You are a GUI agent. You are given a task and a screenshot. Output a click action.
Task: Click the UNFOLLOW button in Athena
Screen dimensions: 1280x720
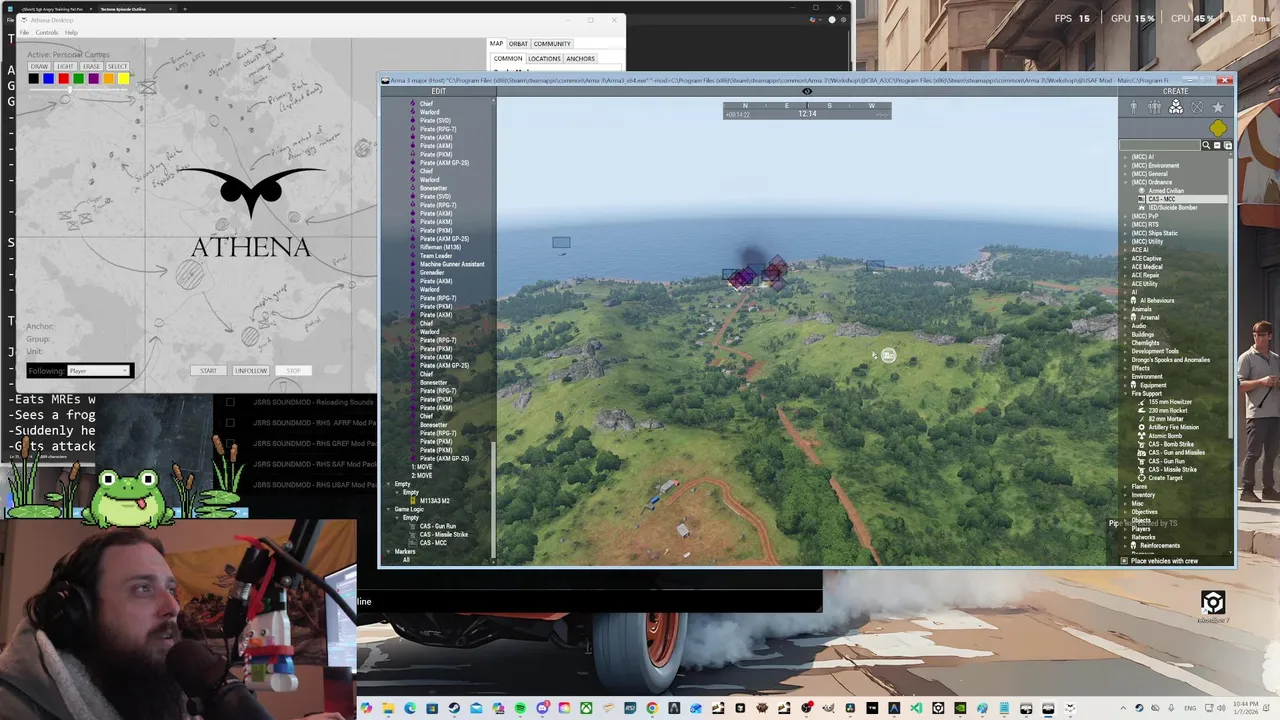tap(251, 371)
